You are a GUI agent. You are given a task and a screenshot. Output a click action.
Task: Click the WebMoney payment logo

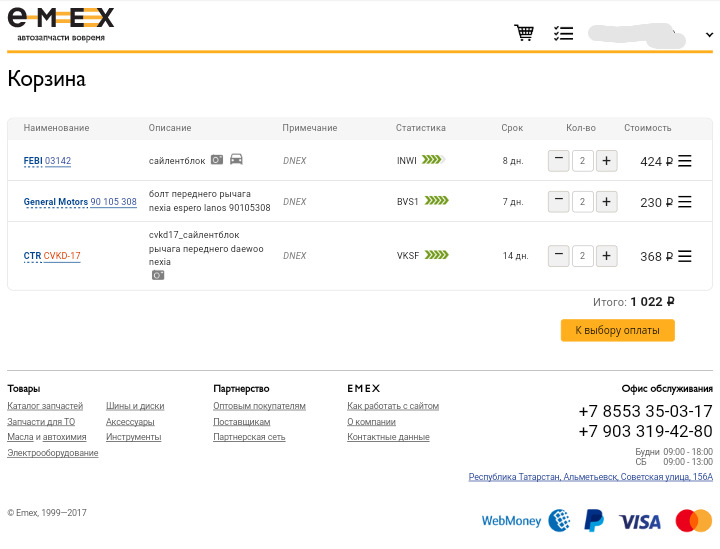526,521
